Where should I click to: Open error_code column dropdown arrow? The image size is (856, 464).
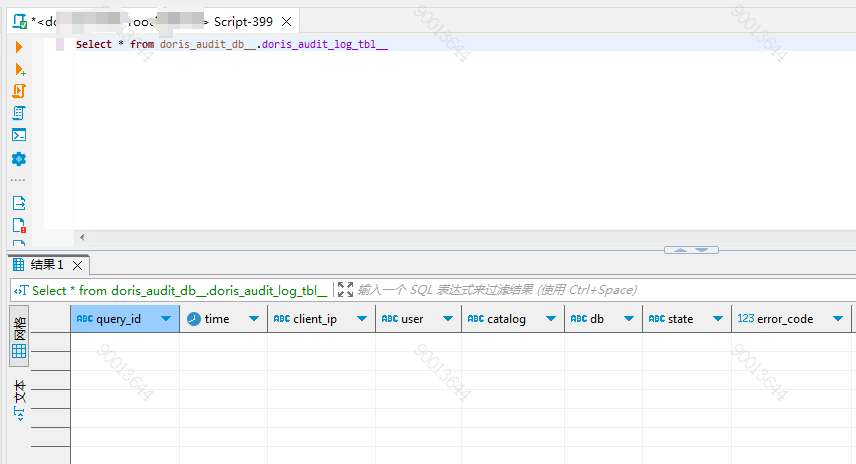[x=839, y=319]
